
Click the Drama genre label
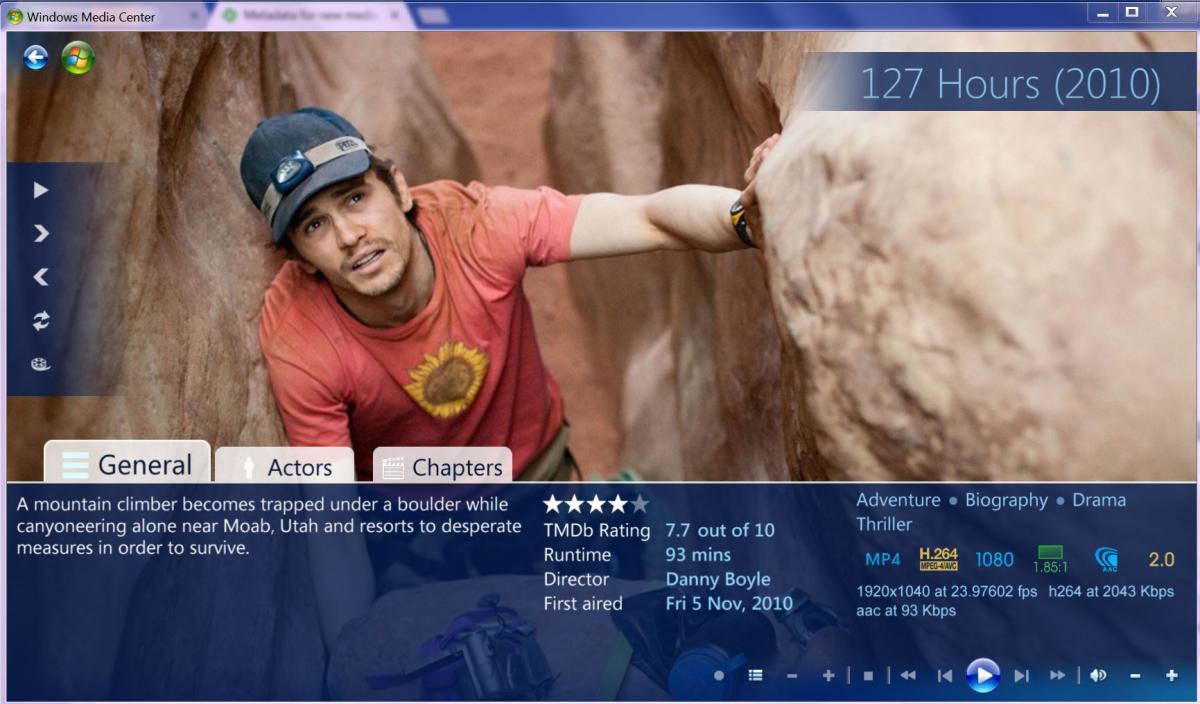pyautogui.click(x=1099, y=500)
